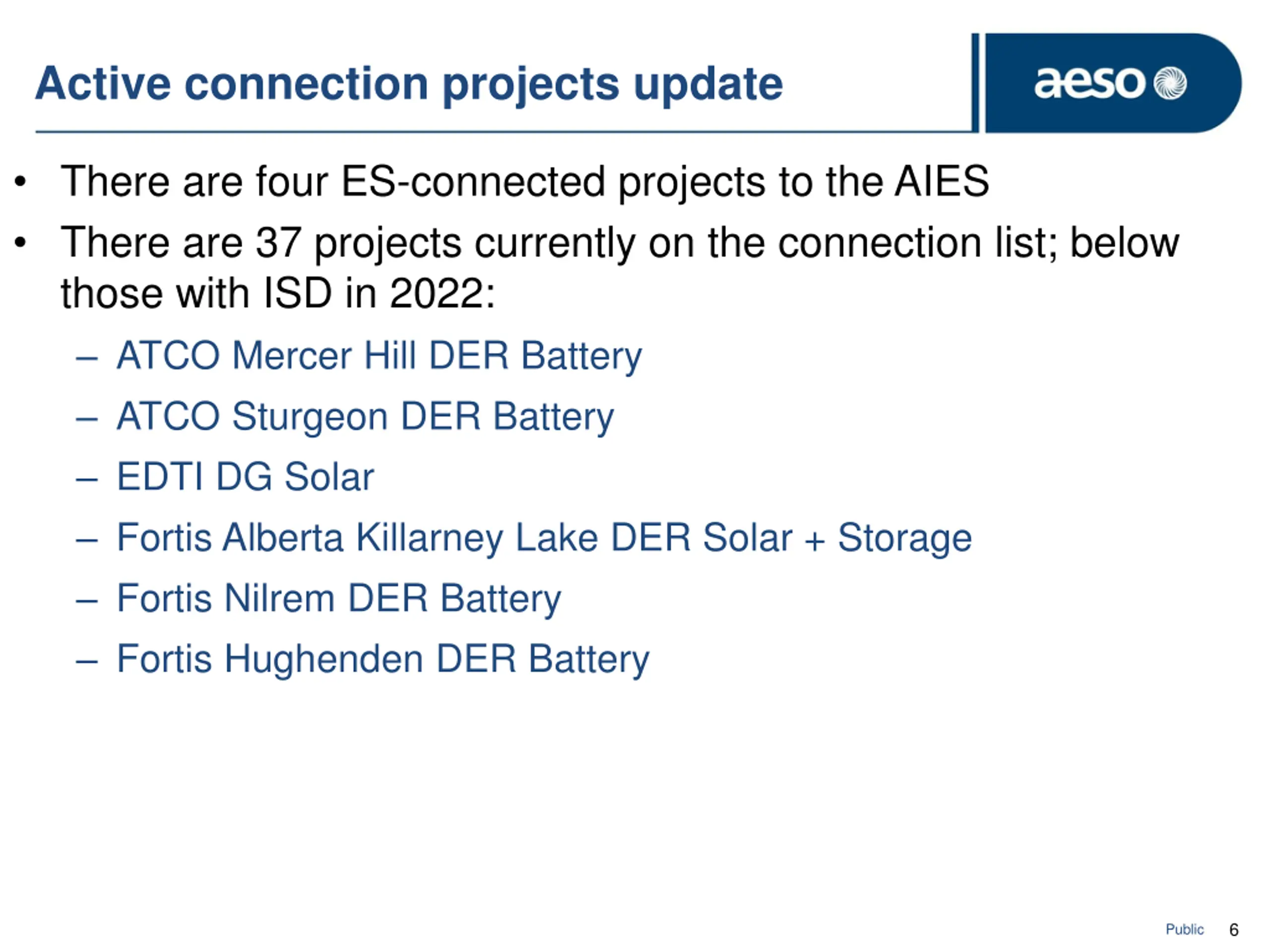Select 'Fortis Nilrem DER Battery' entry
The image size is (1270, 952).
coord(339,599)
